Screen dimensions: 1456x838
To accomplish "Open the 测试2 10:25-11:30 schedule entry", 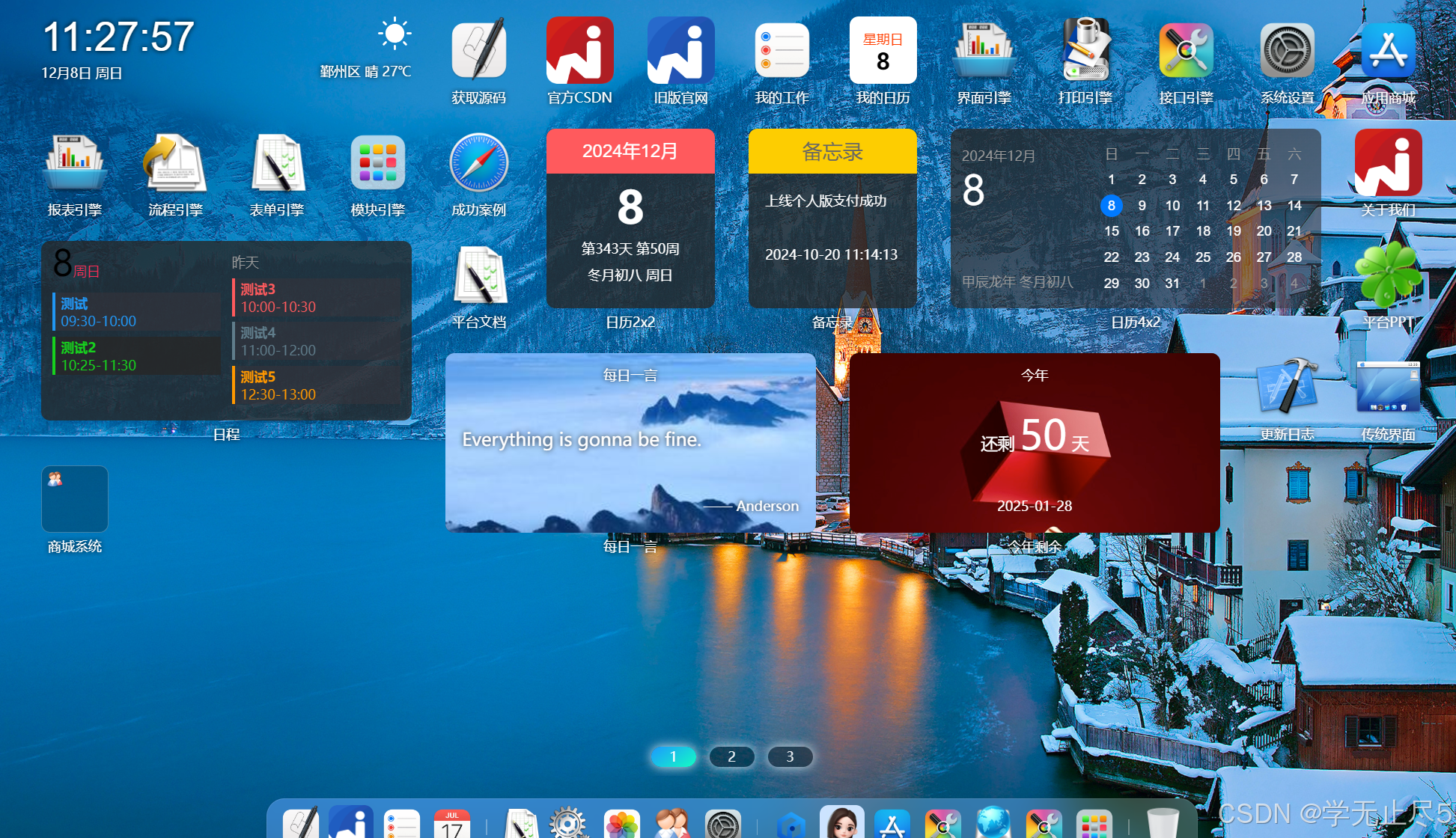I will pos(136,356).
